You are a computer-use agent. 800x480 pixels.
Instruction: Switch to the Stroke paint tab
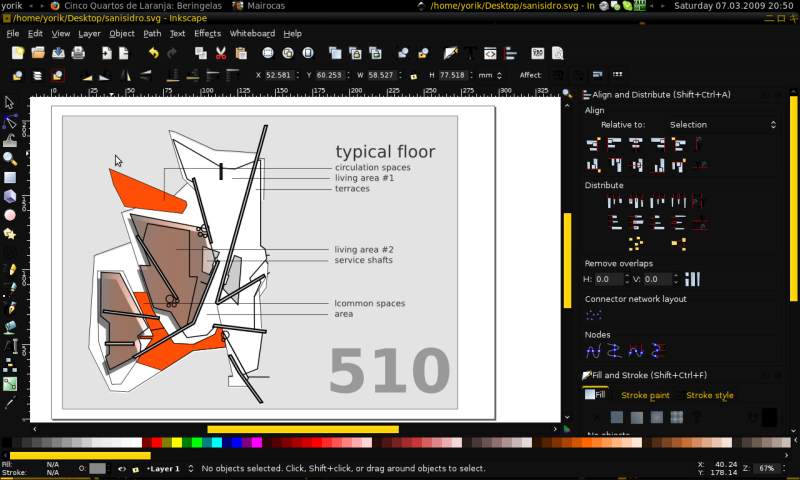[x=645, y=395]
